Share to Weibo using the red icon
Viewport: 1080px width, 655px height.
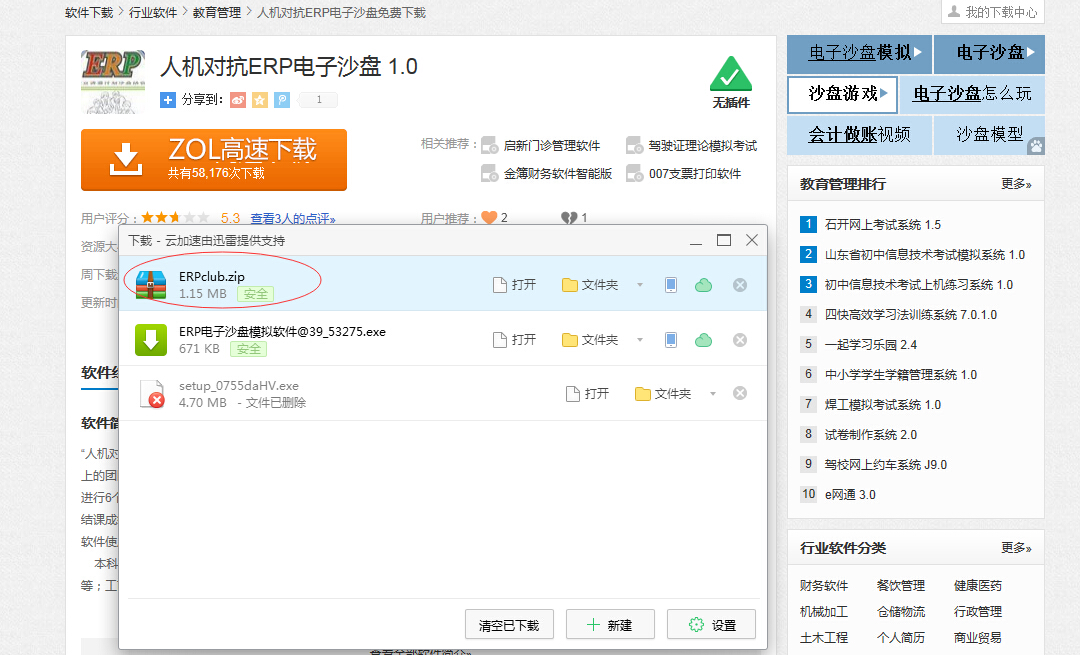(x=238, y=100)
